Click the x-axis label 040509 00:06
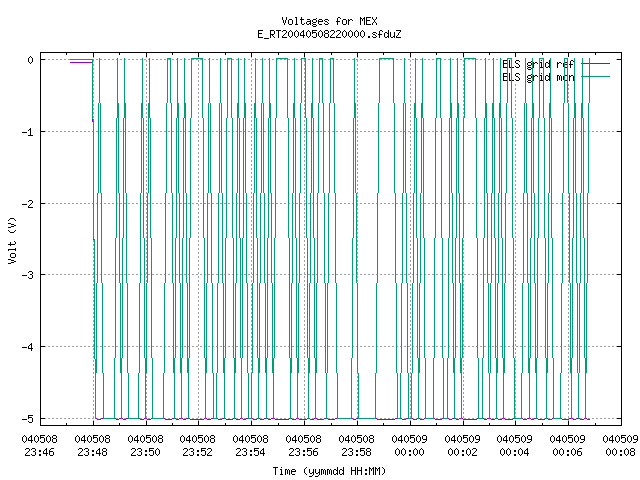The width and height of the screenshot is (640, 480). click(x=568, y=446)
